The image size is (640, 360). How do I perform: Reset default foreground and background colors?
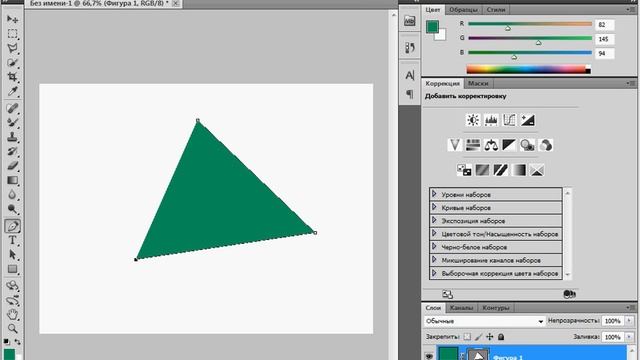[x=6, y=341]
